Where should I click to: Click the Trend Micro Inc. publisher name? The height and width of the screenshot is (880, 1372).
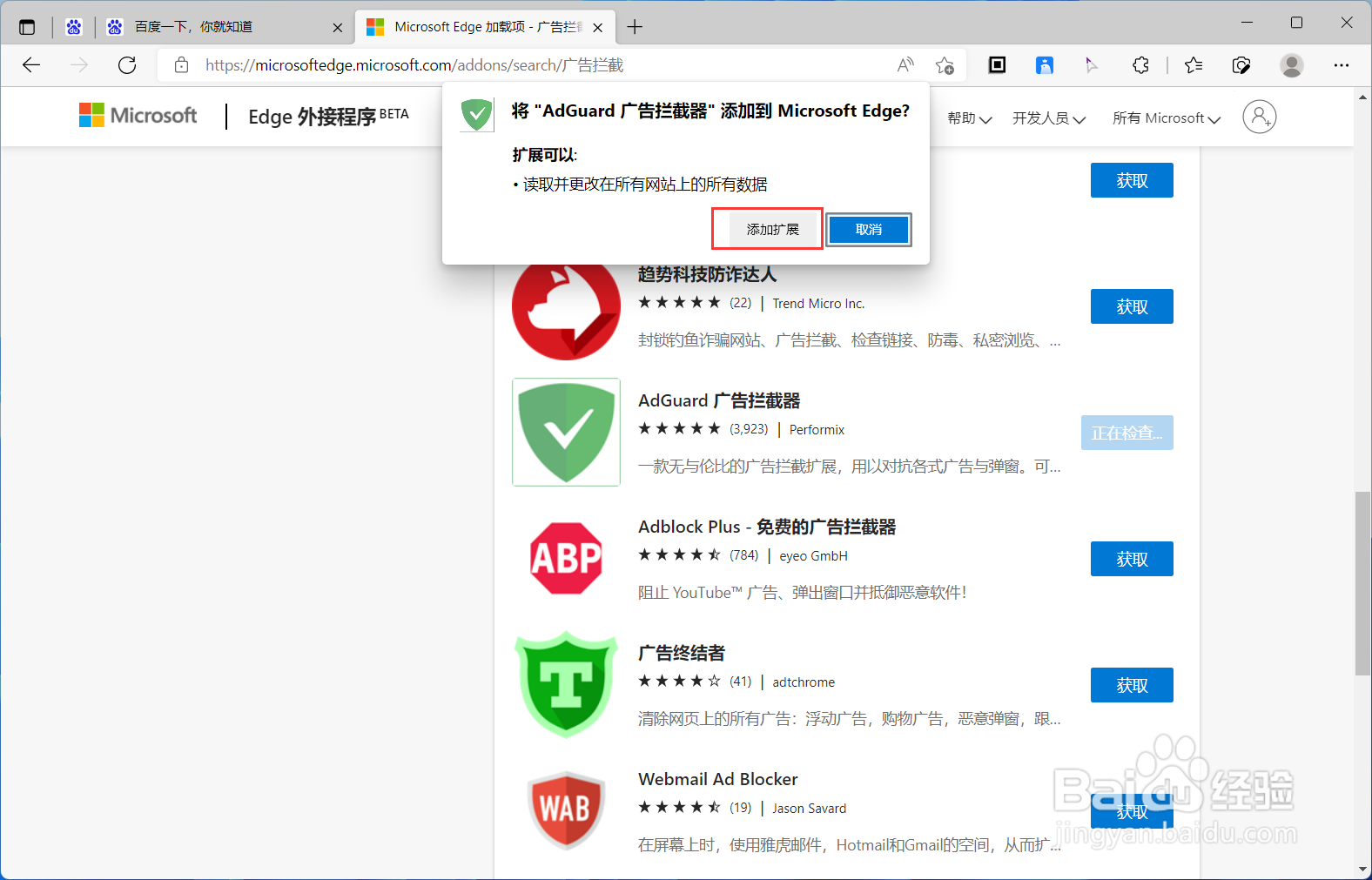818,304
